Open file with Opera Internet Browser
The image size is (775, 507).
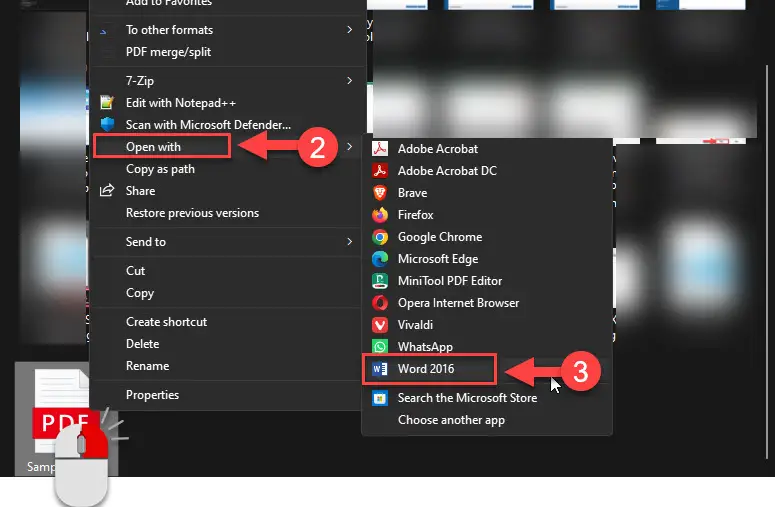click(x=487, y=302)
